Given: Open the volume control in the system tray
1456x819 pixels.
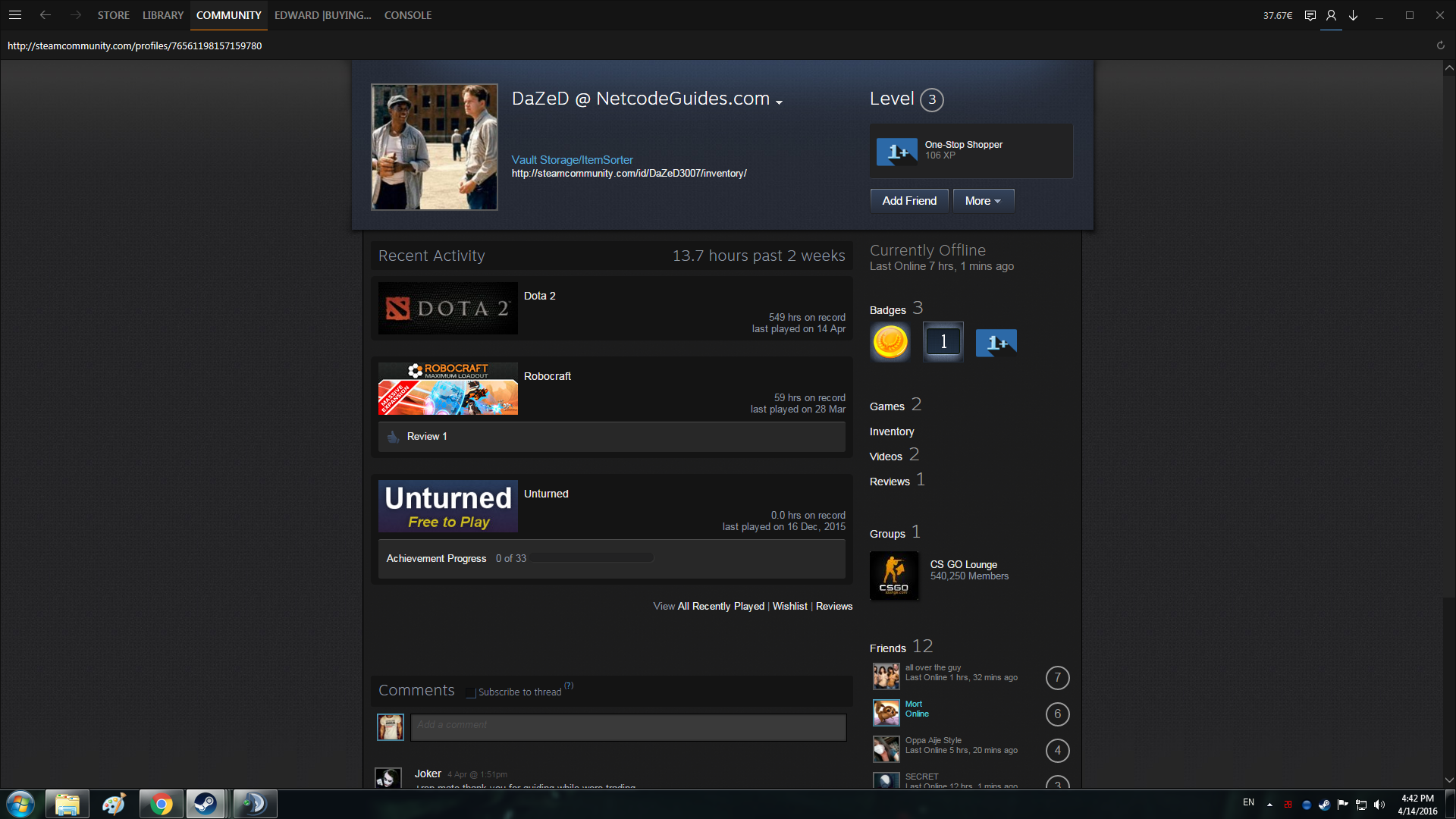Looking at the screenshot, I should 1379,805.
